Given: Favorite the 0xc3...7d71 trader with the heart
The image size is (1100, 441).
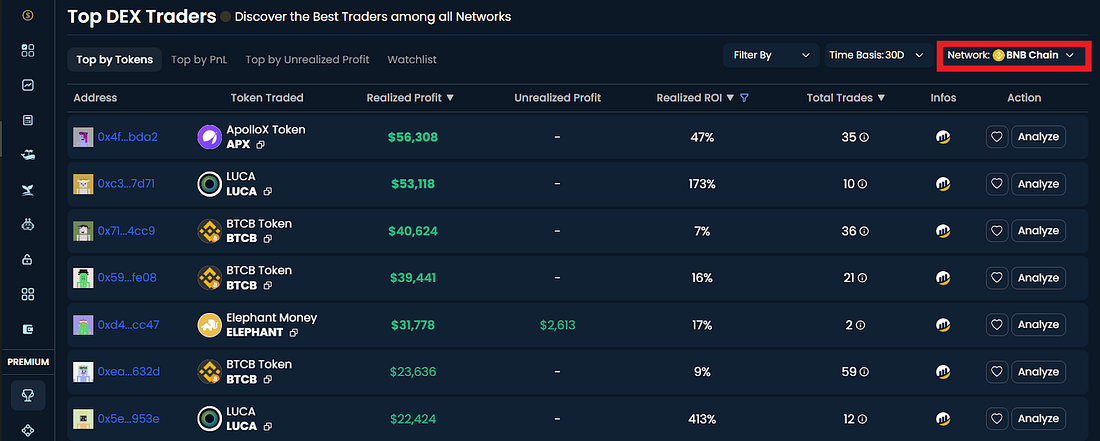Looking at the screenshot, I should [x=996, y=184].
